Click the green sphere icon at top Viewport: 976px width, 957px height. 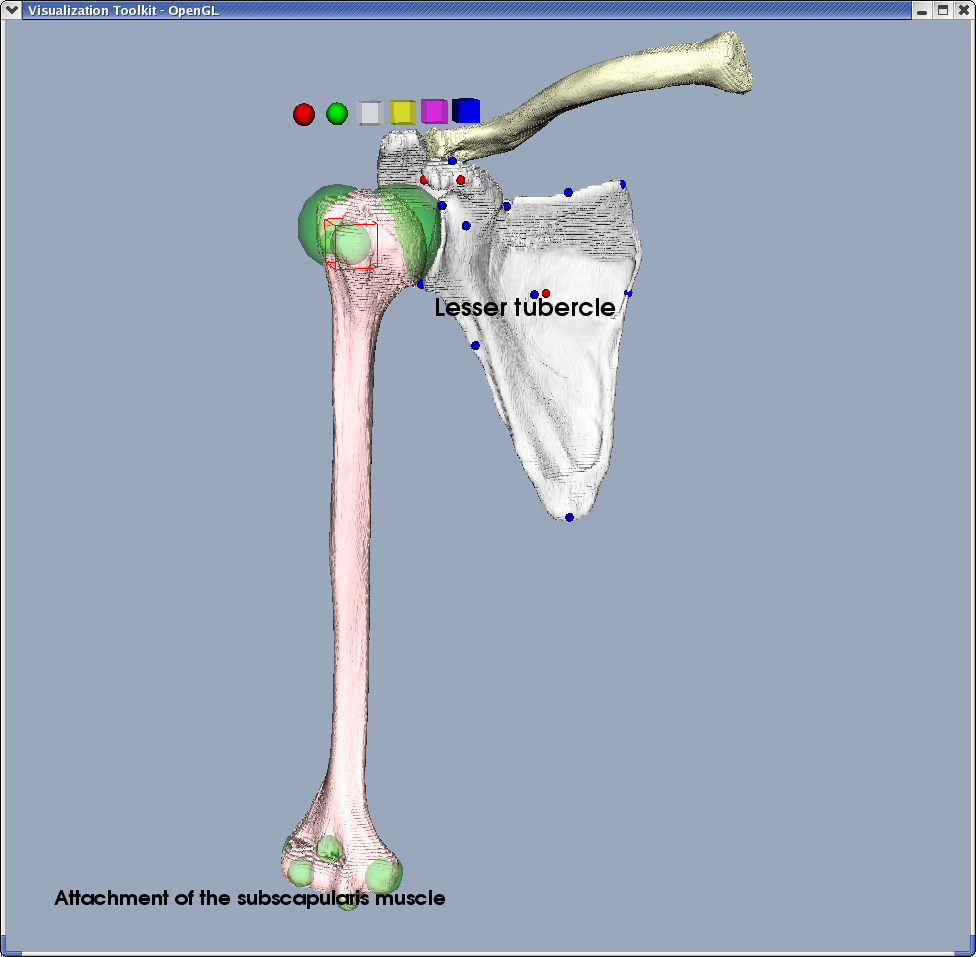tap(337, 114)
